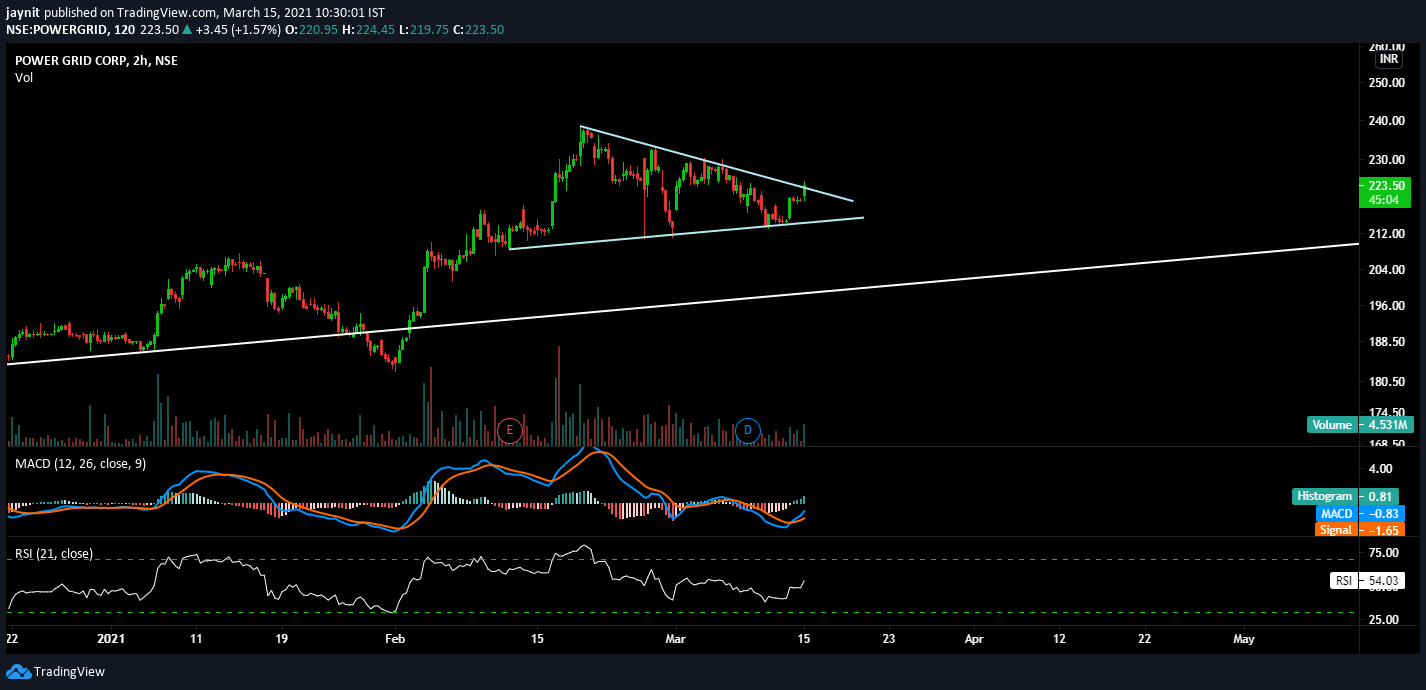1426x690 pixels.
Task: Click the 240.00 price axis label
Action: pyautogui.click(x=1386, y=121)
